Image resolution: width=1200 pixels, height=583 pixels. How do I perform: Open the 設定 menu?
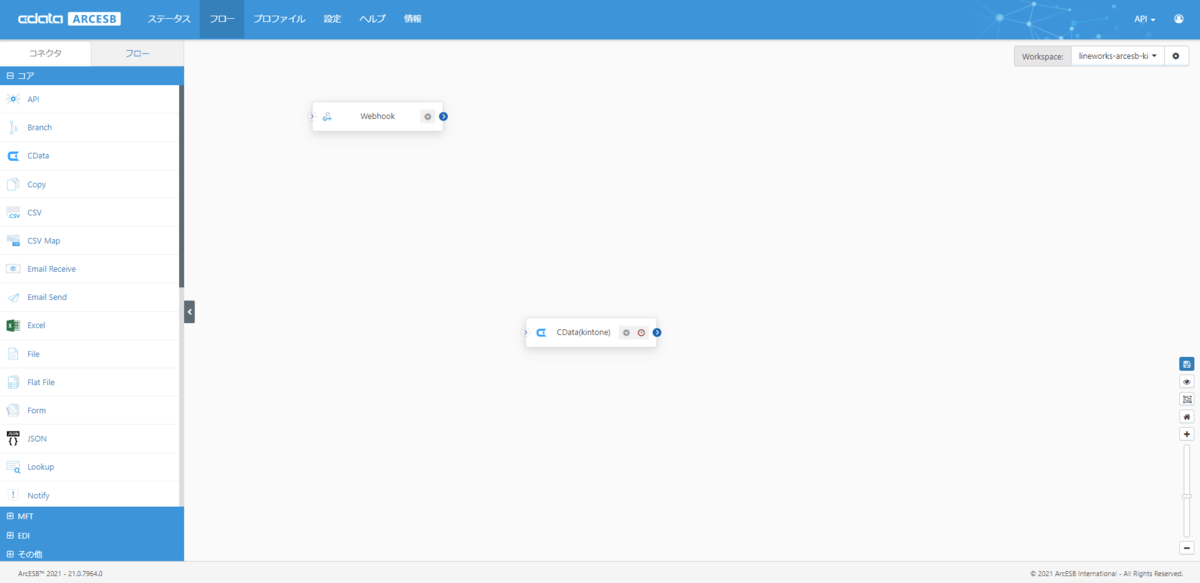[x=333, y=19]
